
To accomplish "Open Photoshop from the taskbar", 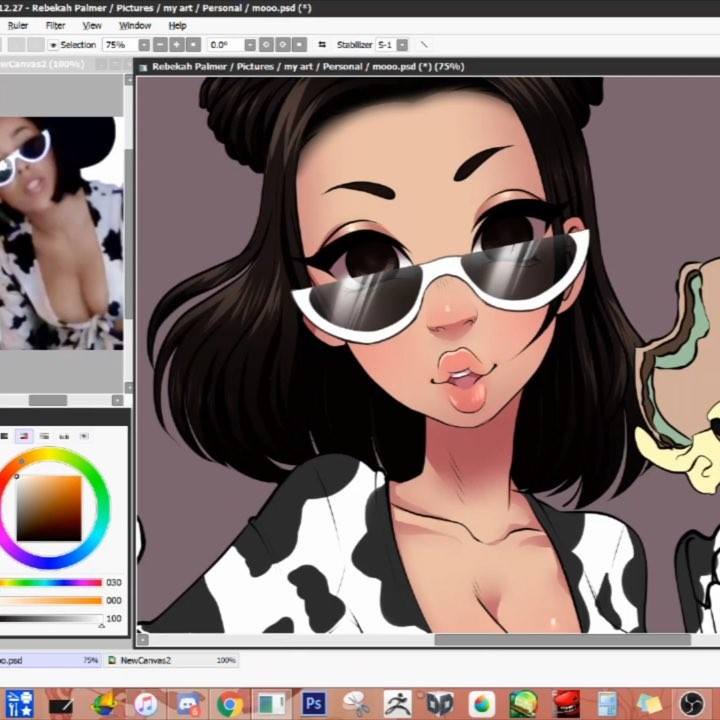I will (314, 703).
